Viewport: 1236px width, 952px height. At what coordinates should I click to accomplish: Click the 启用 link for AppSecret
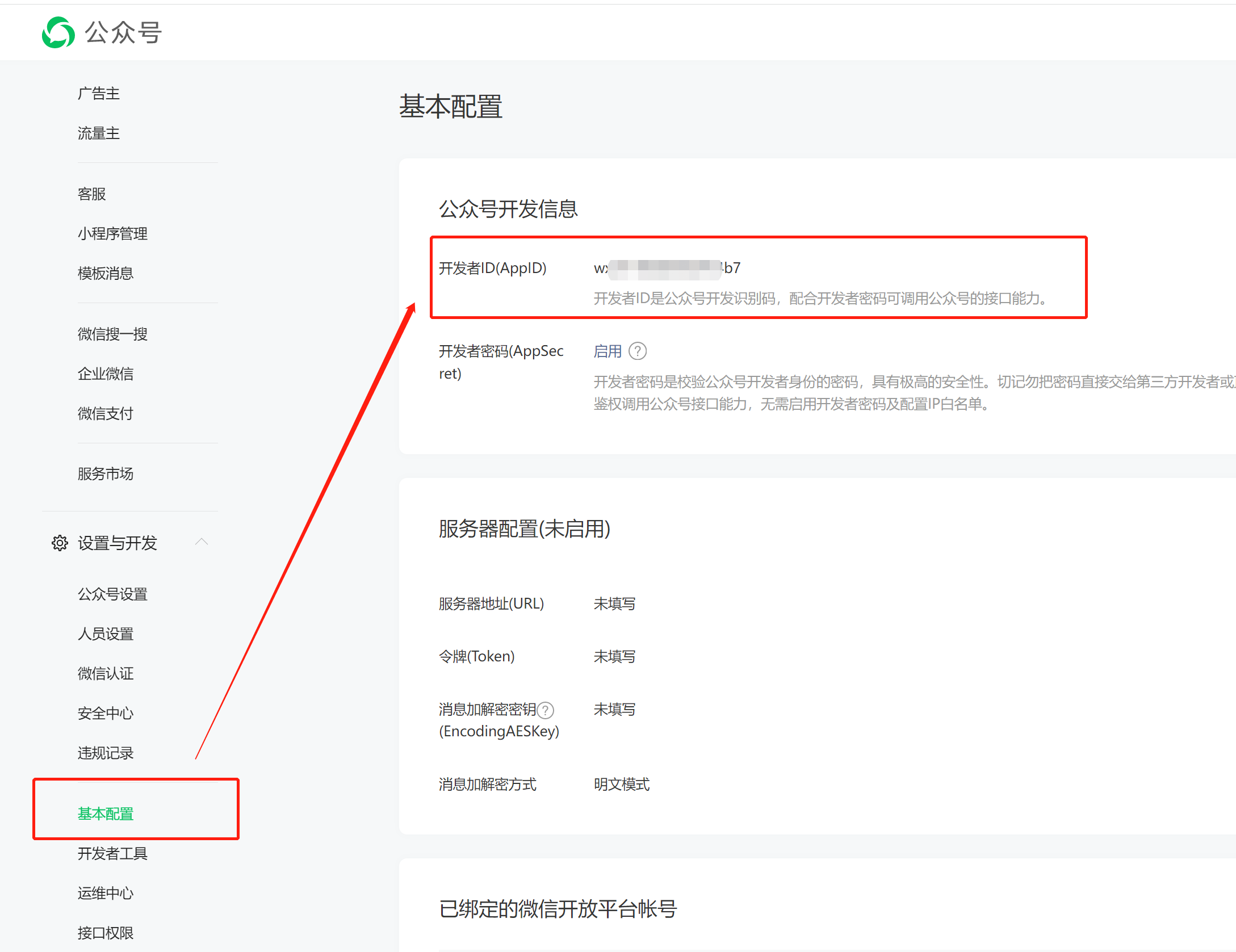click(607, 351)
